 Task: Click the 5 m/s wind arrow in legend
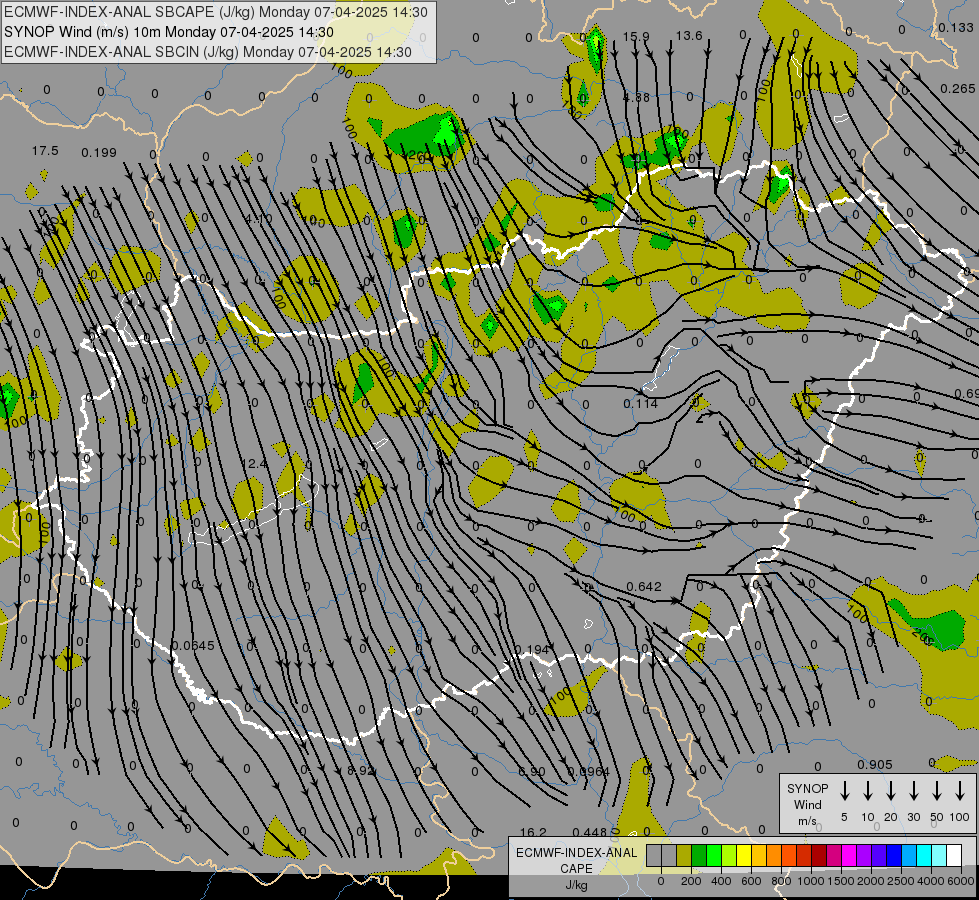pyautogui.click(x=844, y=791)
